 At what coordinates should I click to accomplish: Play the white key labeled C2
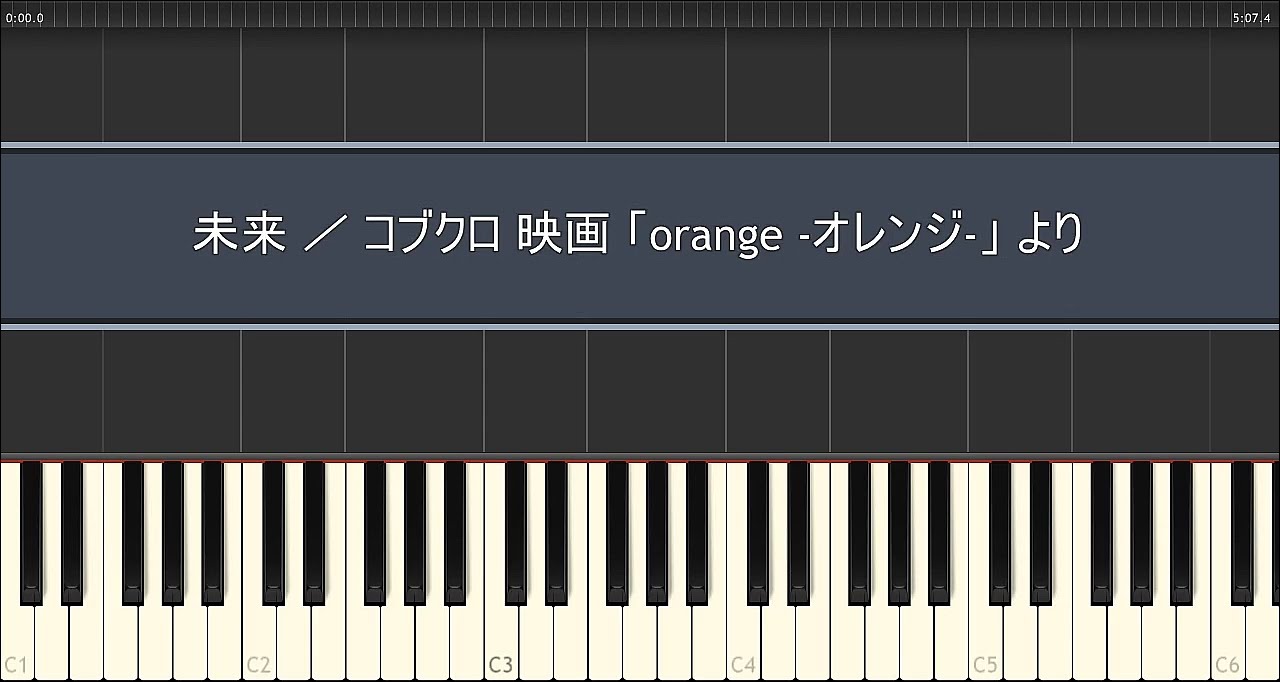[x=259, y=640]
